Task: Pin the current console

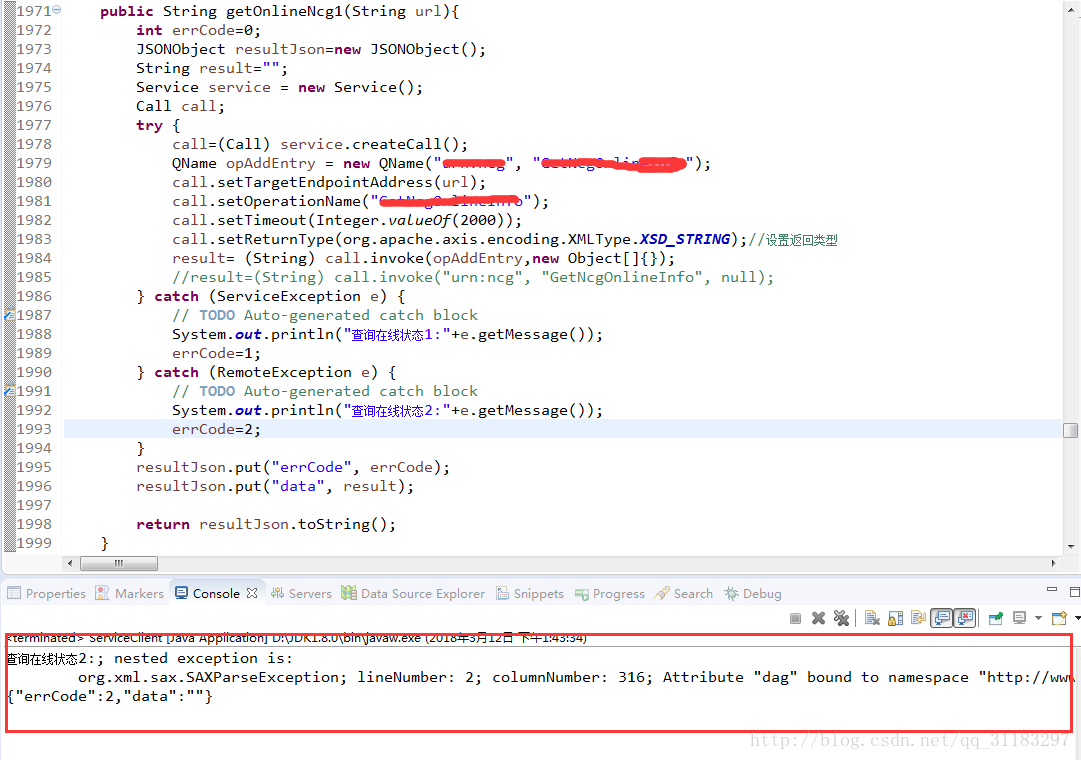Action: pyautogui.click(x=996, y=618)
